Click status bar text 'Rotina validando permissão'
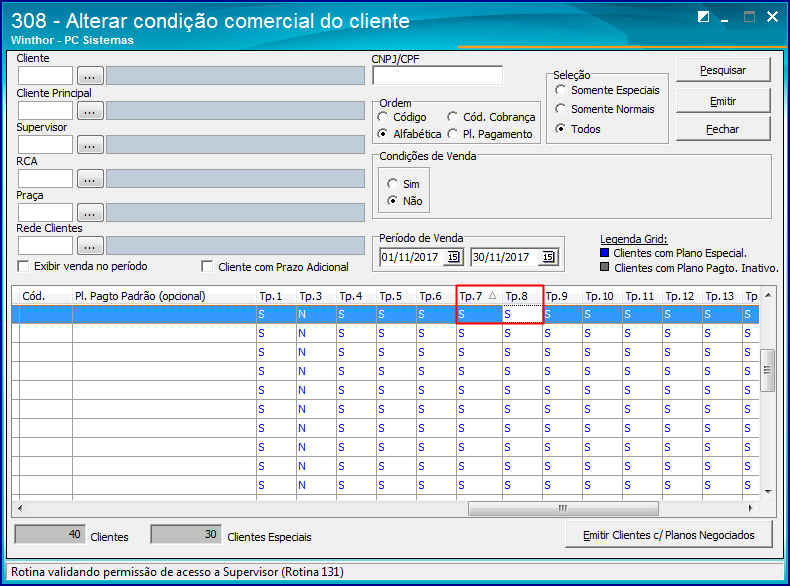The height and width of the screenshot is (586, 790). (177, 572)
